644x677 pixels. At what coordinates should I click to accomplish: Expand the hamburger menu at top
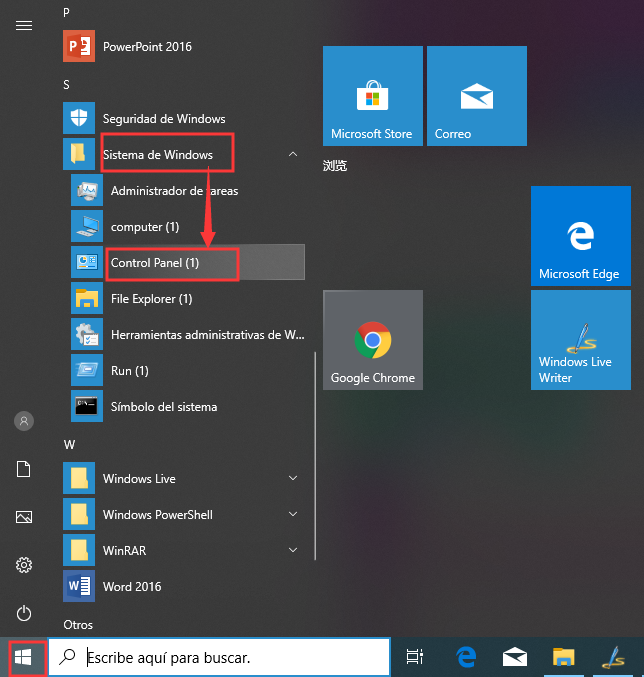(x=24, y=26)
